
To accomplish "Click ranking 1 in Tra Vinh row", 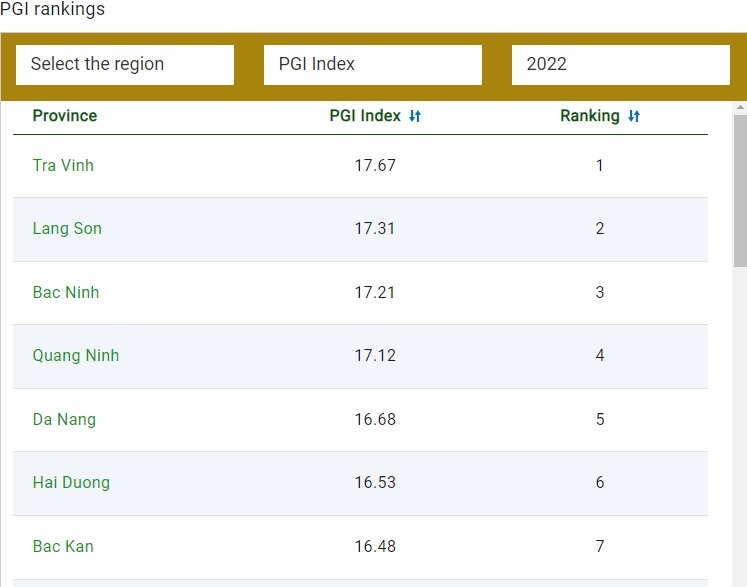I will pos(600,165).
